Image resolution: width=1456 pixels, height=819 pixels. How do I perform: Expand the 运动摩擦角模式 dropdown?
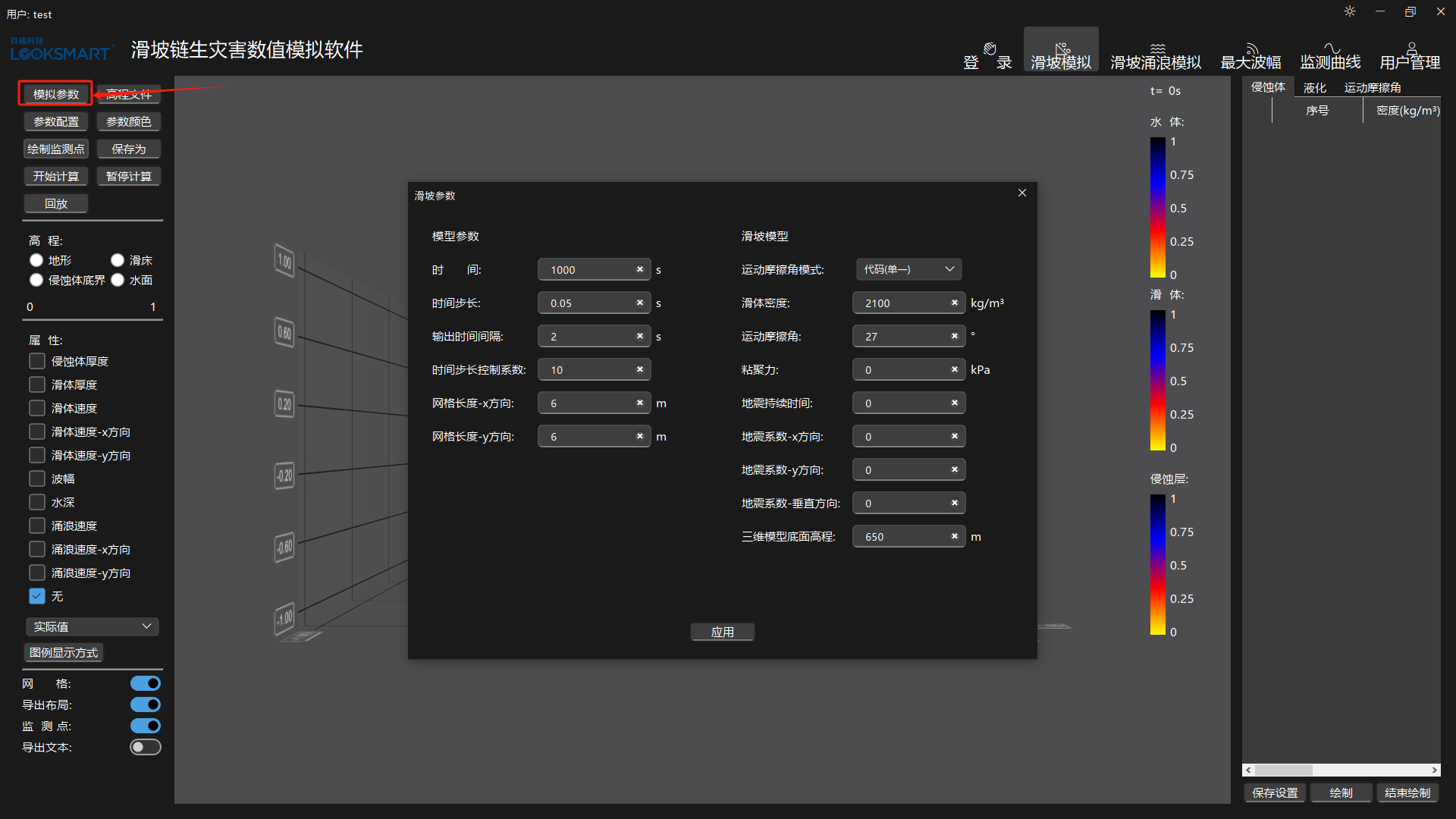coord(908,269)
